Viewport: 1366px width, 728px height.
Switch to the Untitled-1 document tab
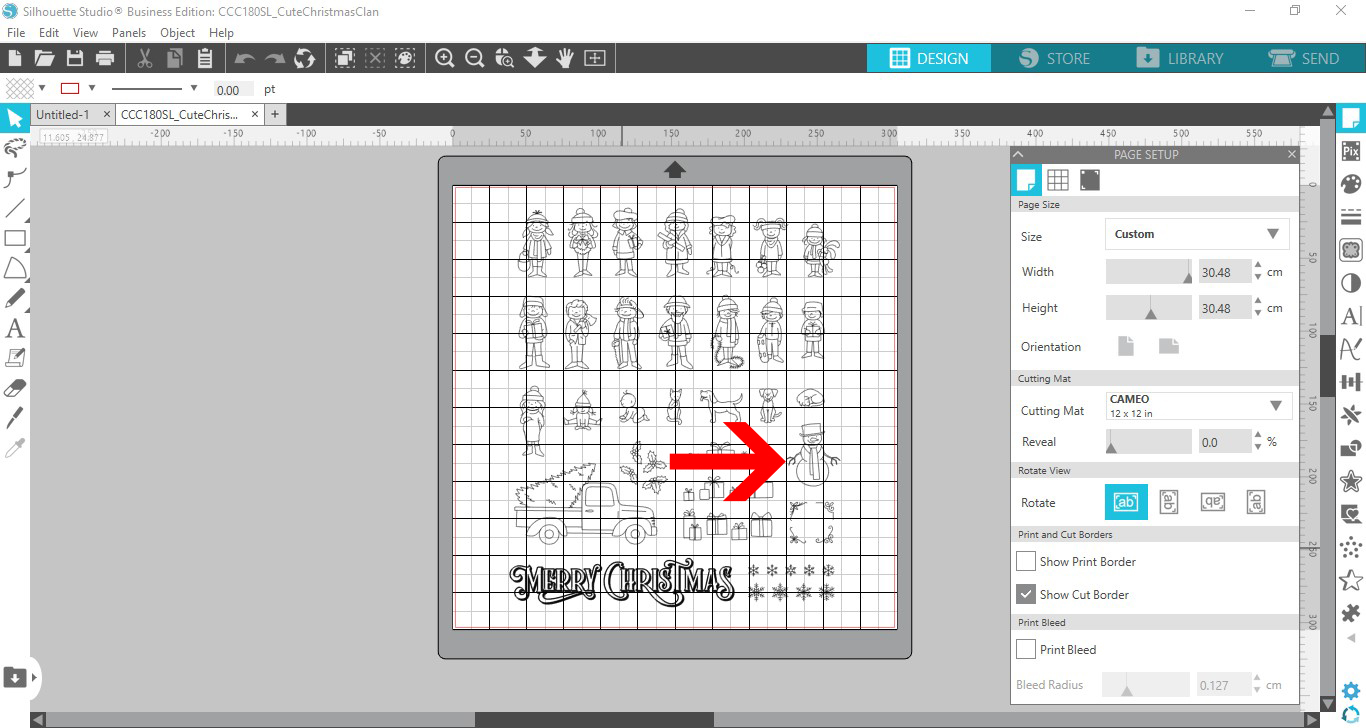pyautogui.click(x=63, y=114)
